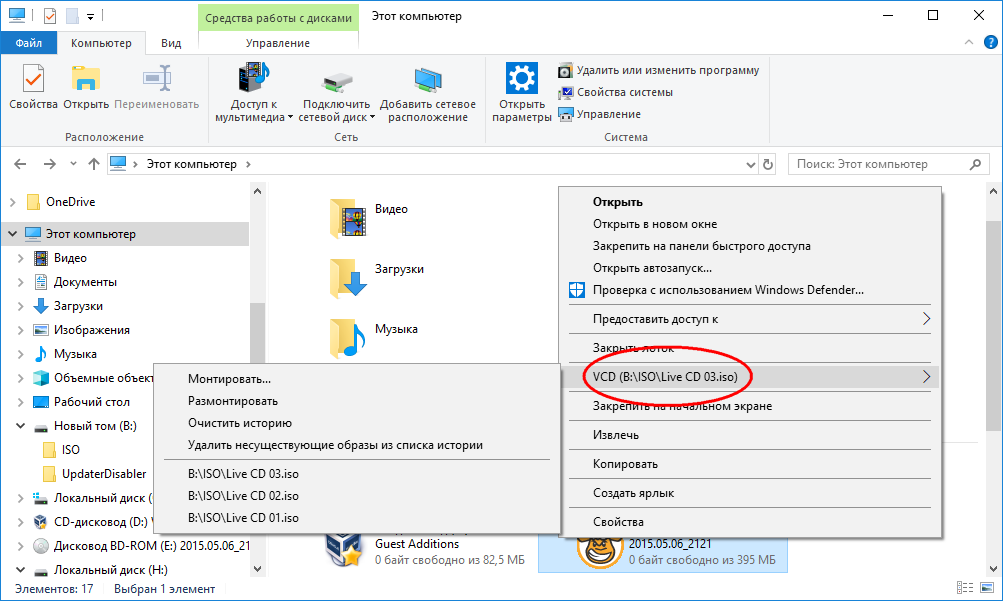The image size is (1003, 601).
Task: Open the Загрузки folder icon
Action: (348, 279)
